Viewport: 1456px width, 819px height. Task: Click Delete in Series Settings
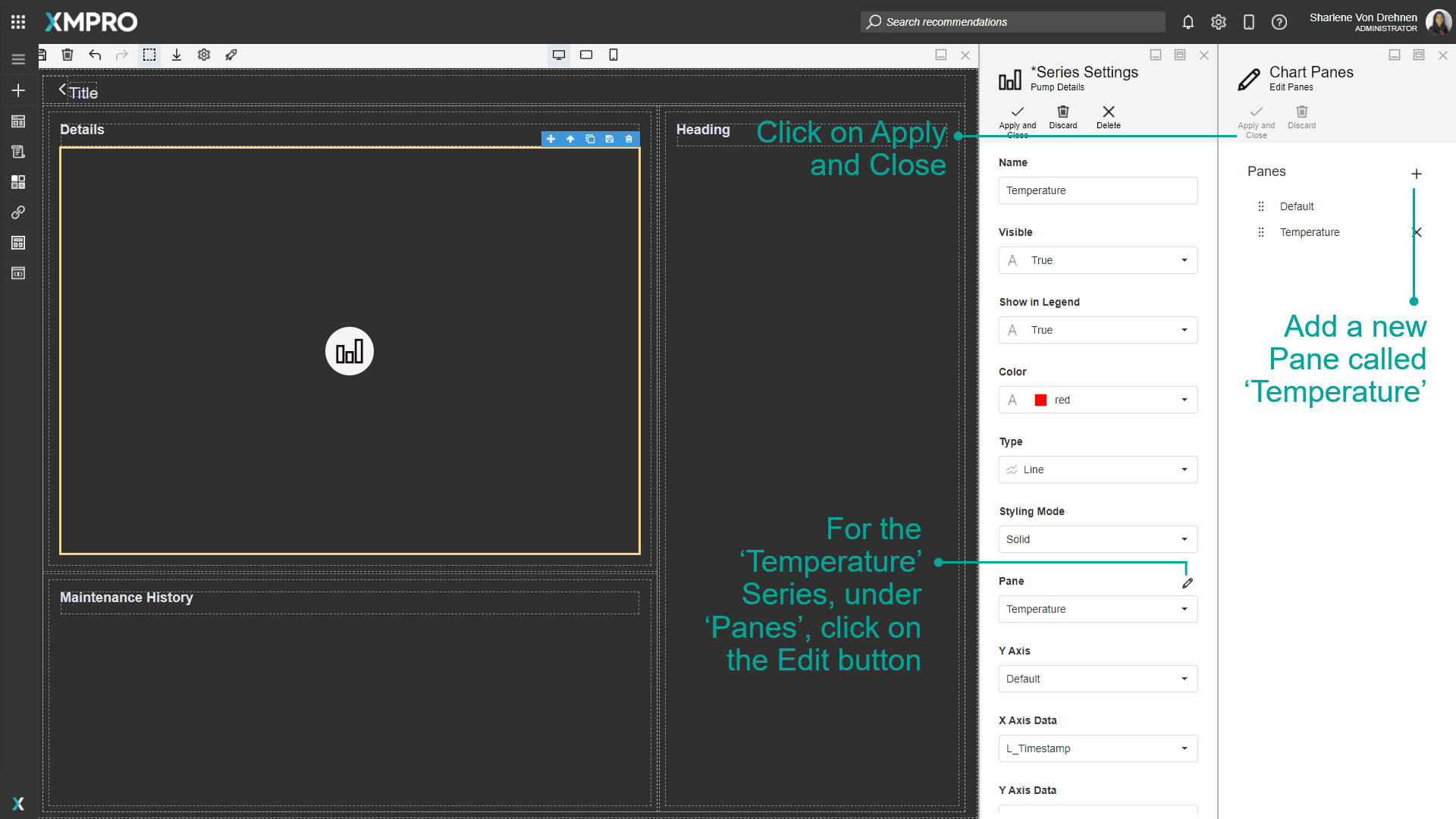pos(1108,117)
